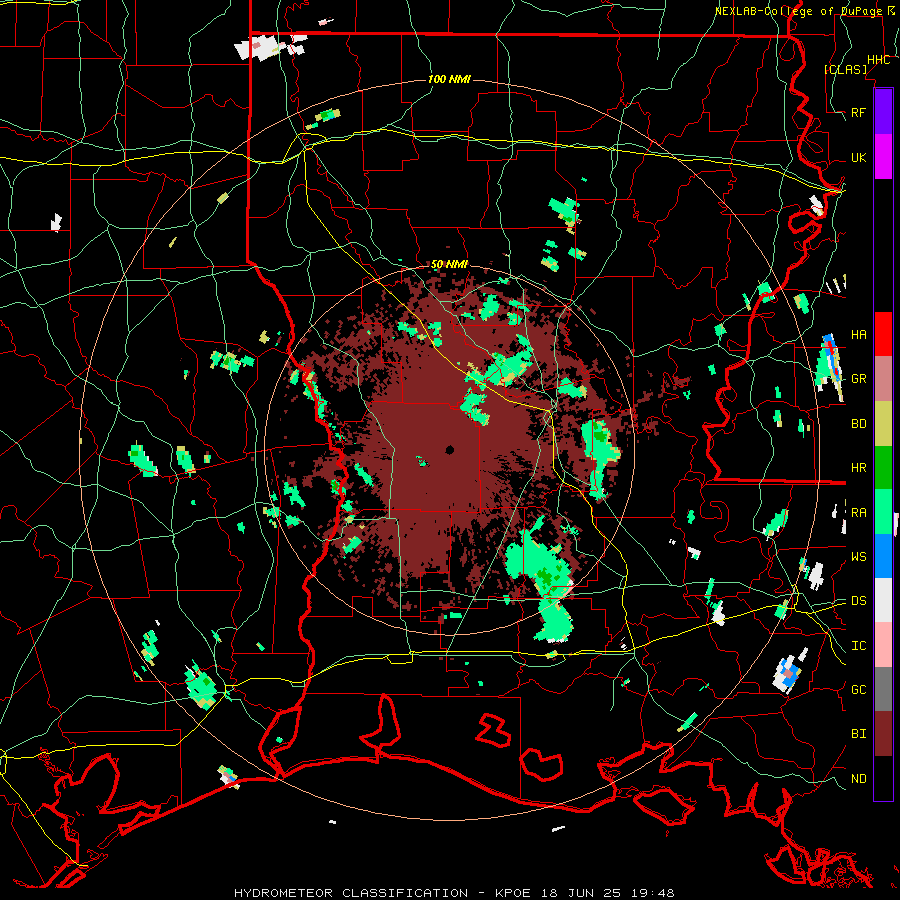Click the RF purple legend swatch

click(883, 112)
